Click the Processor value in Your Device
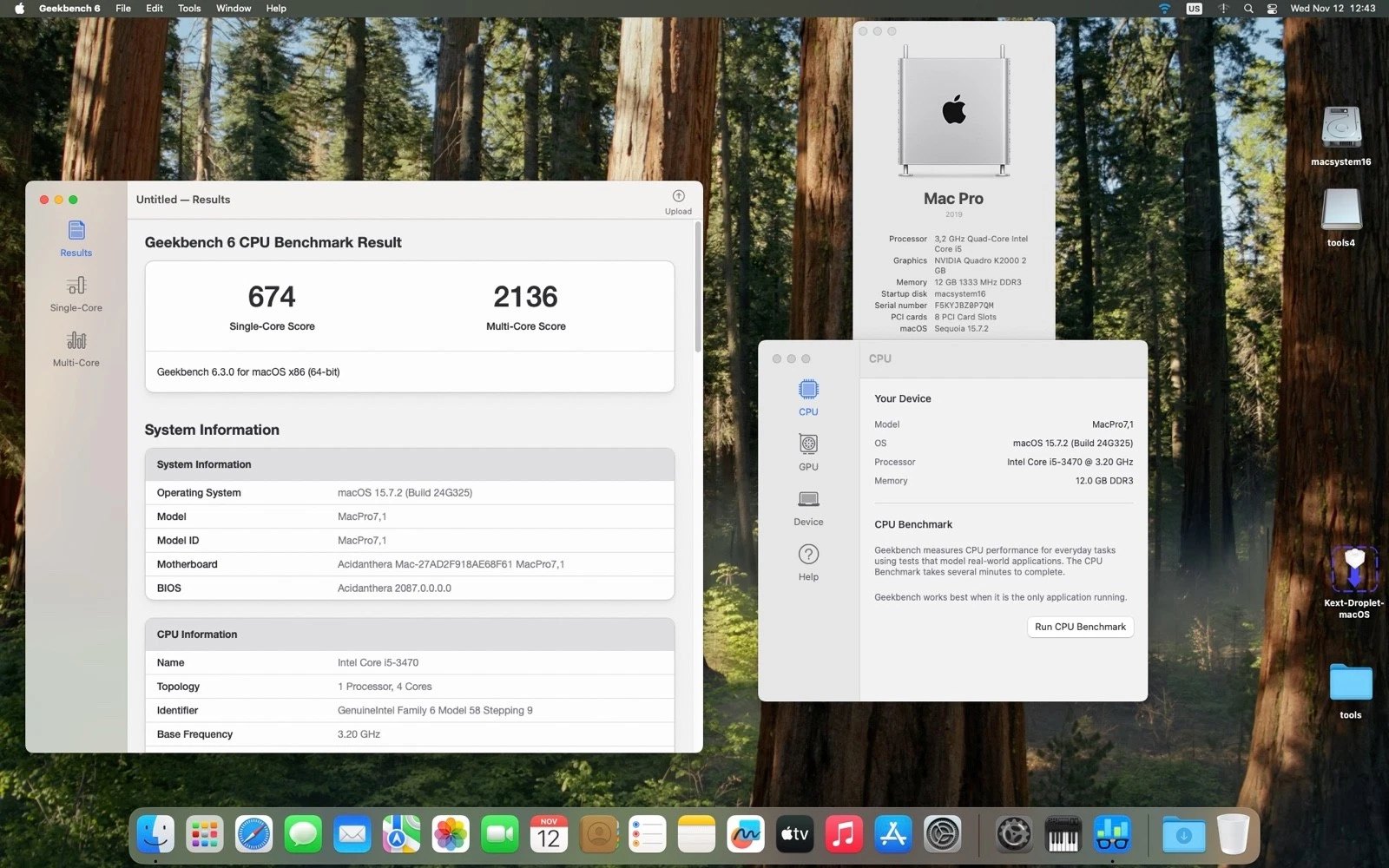This screenshot has height=868, width=1389. tap(1070, 462)
